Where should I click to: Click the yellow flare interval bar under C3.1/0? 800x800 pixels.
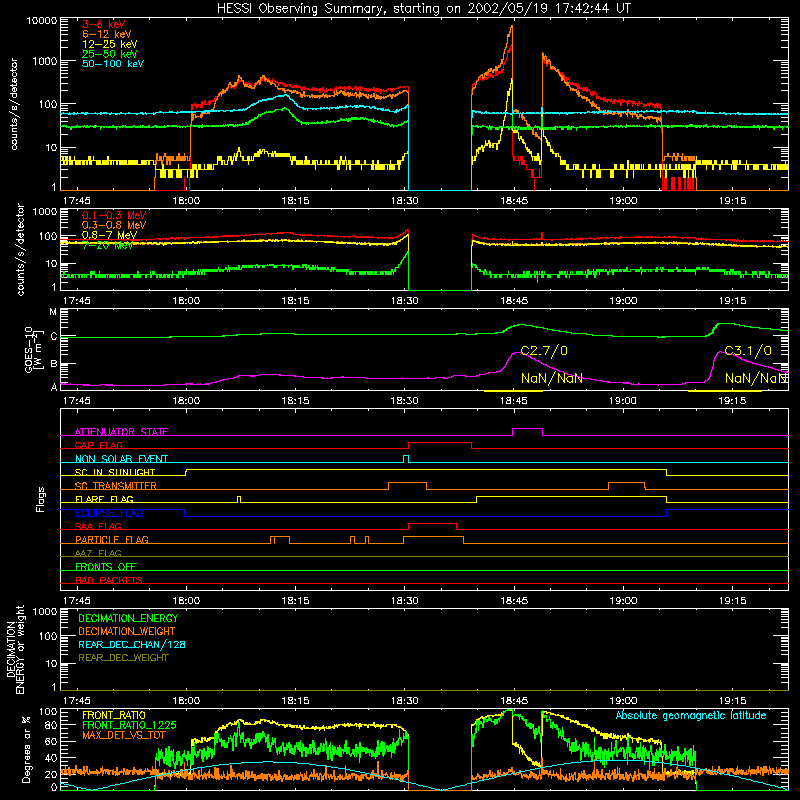coord(724,391)
